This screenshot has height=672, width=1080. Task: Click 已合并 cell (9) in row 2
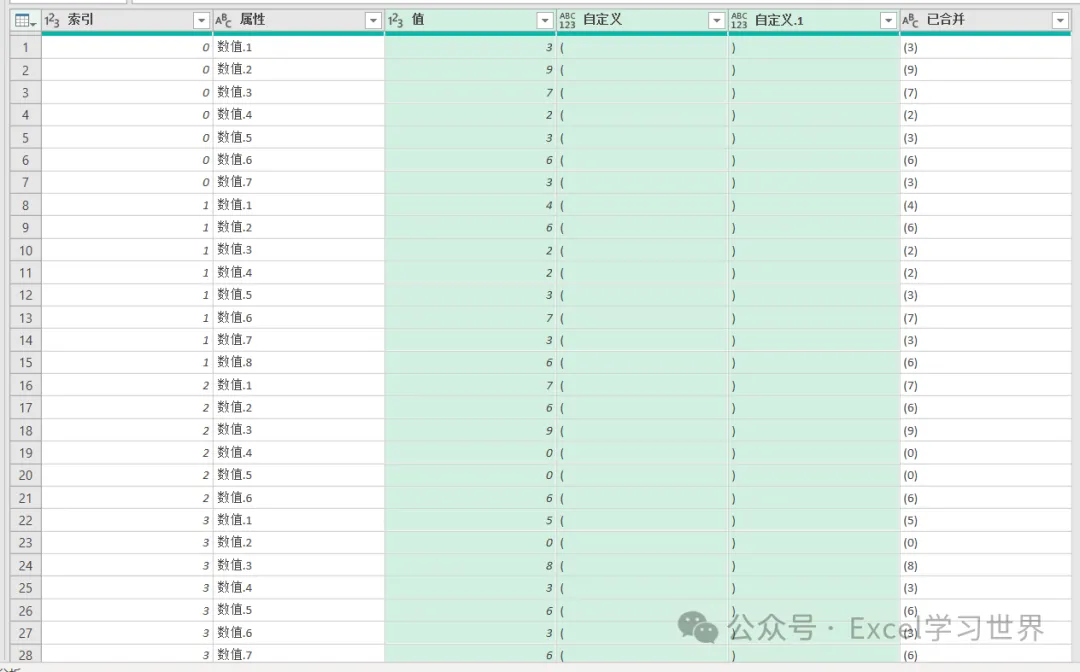click(985, 70)
